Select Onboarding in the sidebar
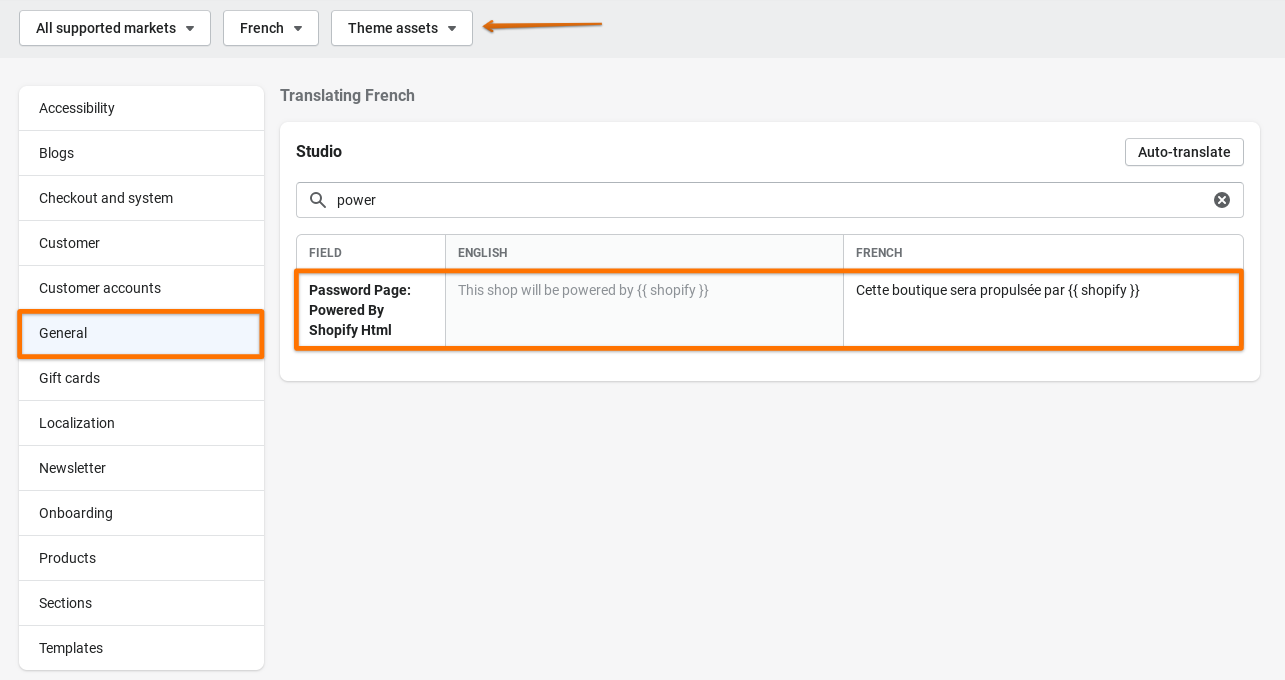Image resolution: width=1285 pixels, height=680 pixels. tap(141, 513)
